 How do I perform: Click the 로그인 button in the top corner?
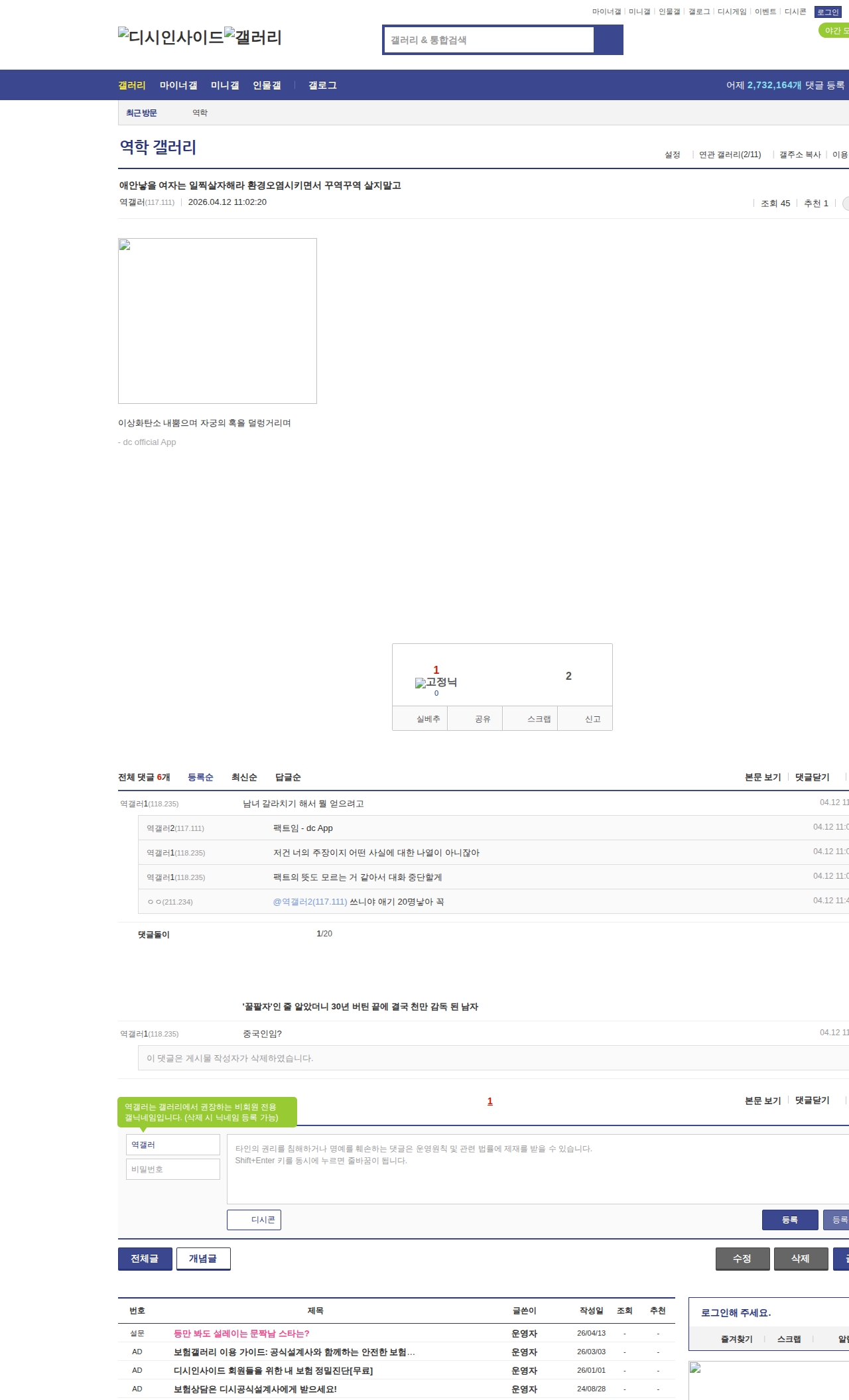coord(828,12)
